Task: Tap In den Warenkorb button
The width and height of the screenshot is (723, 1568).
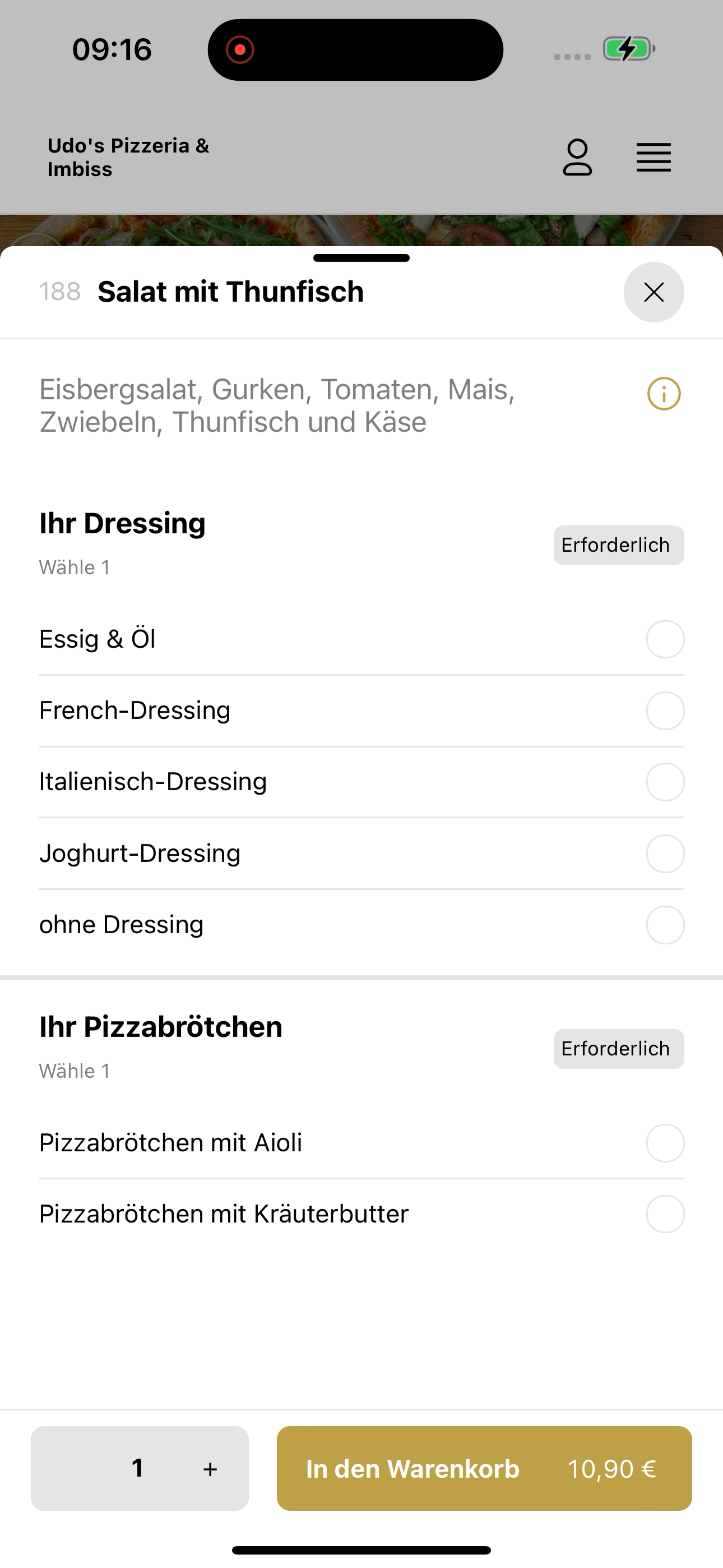Action: (484, 1468)
